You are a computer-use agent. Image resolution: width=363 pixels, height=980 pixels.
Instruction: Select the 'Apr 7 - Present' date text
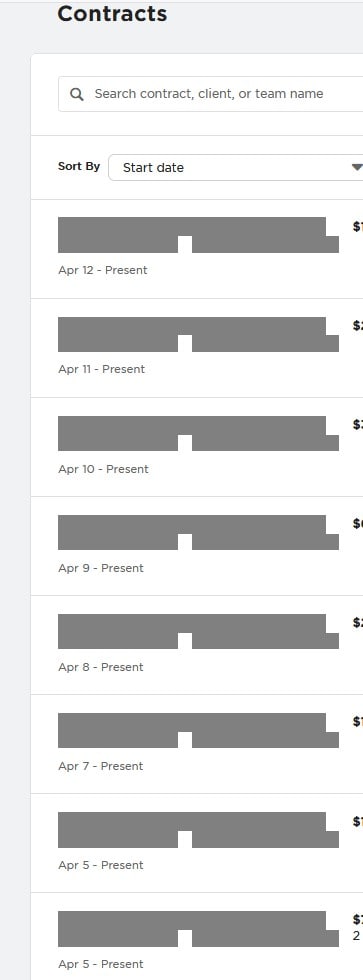(101, 766)
